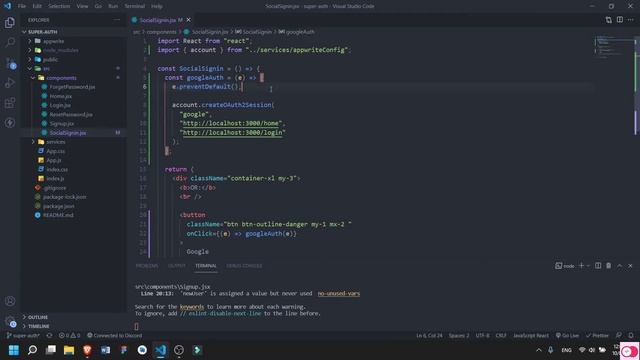Open Windows Start menu

click(14, 350)
